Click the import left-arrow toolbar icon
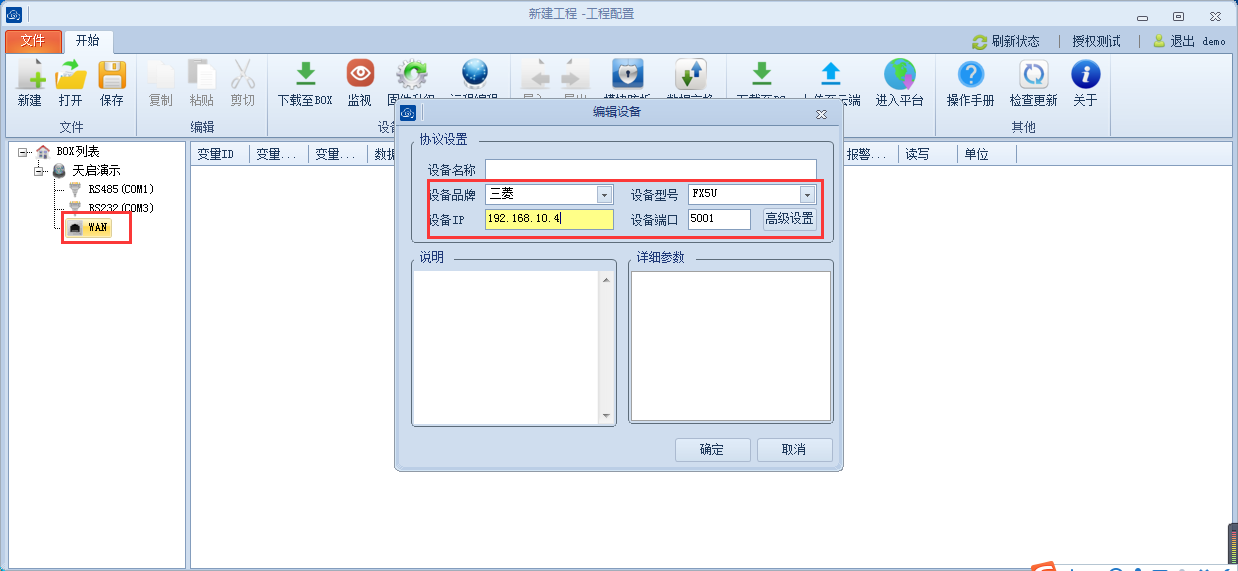The height and width of the screenshot is (571, 1238). pos(534,75)
